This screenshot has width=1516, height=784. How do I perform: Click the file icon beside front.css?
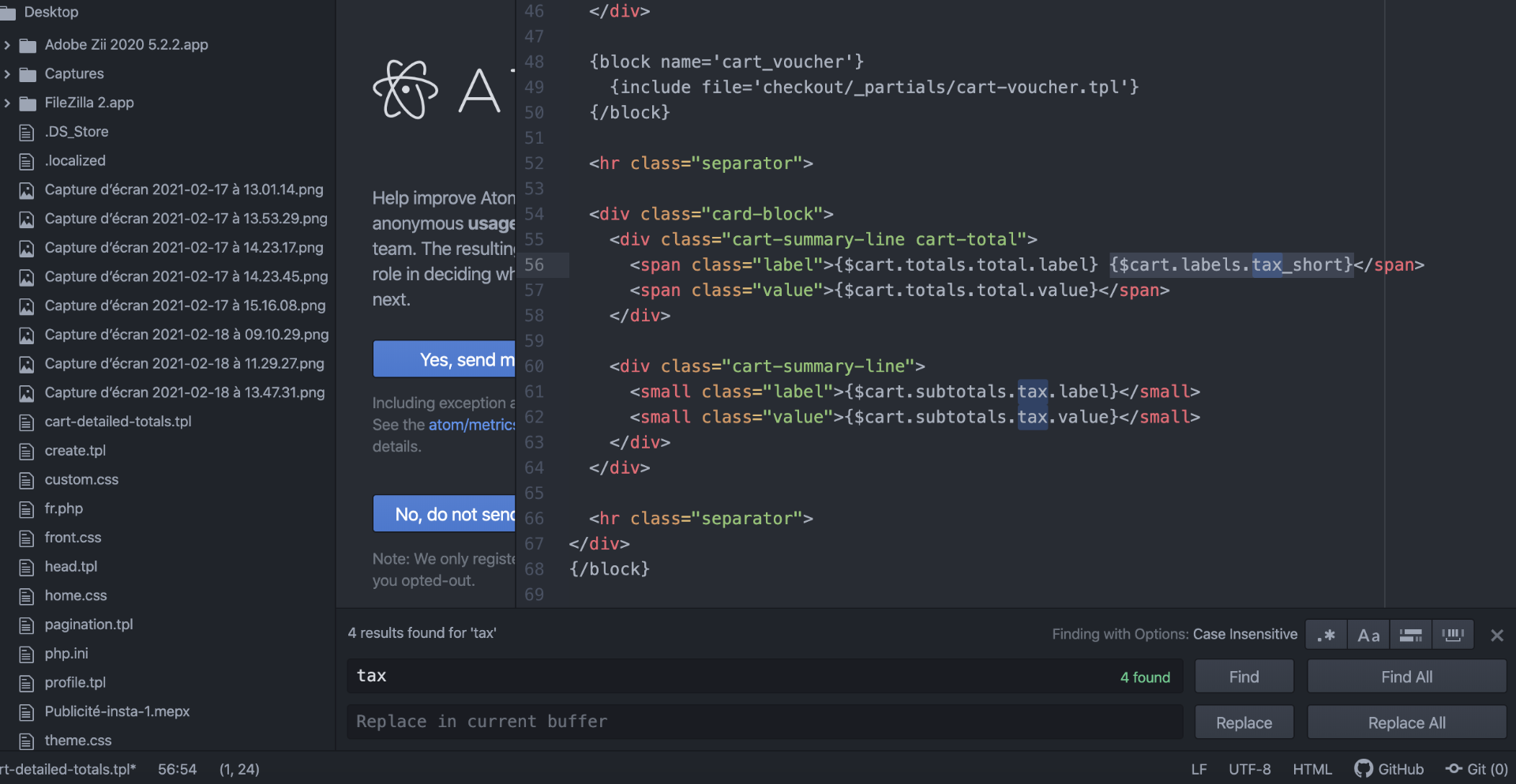pos(27,538)
